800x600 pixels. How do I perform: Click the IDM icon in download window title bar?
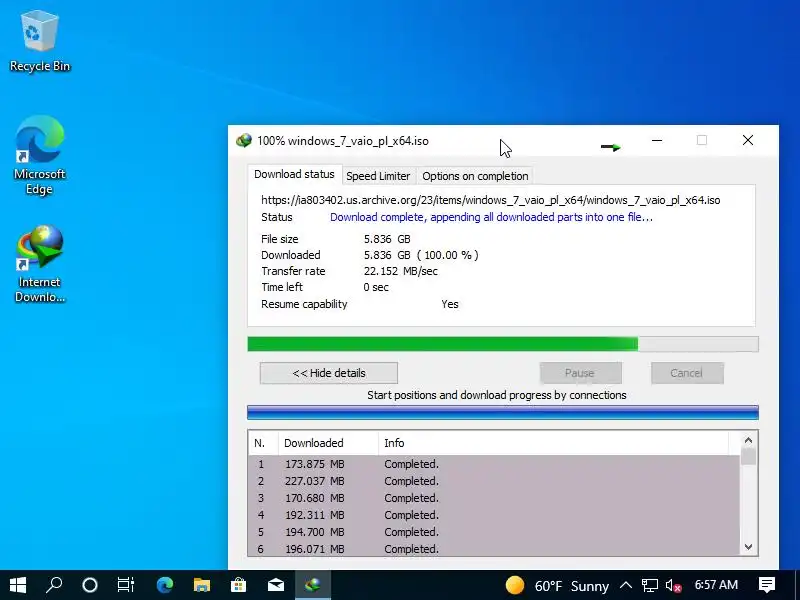coord(244,141)
